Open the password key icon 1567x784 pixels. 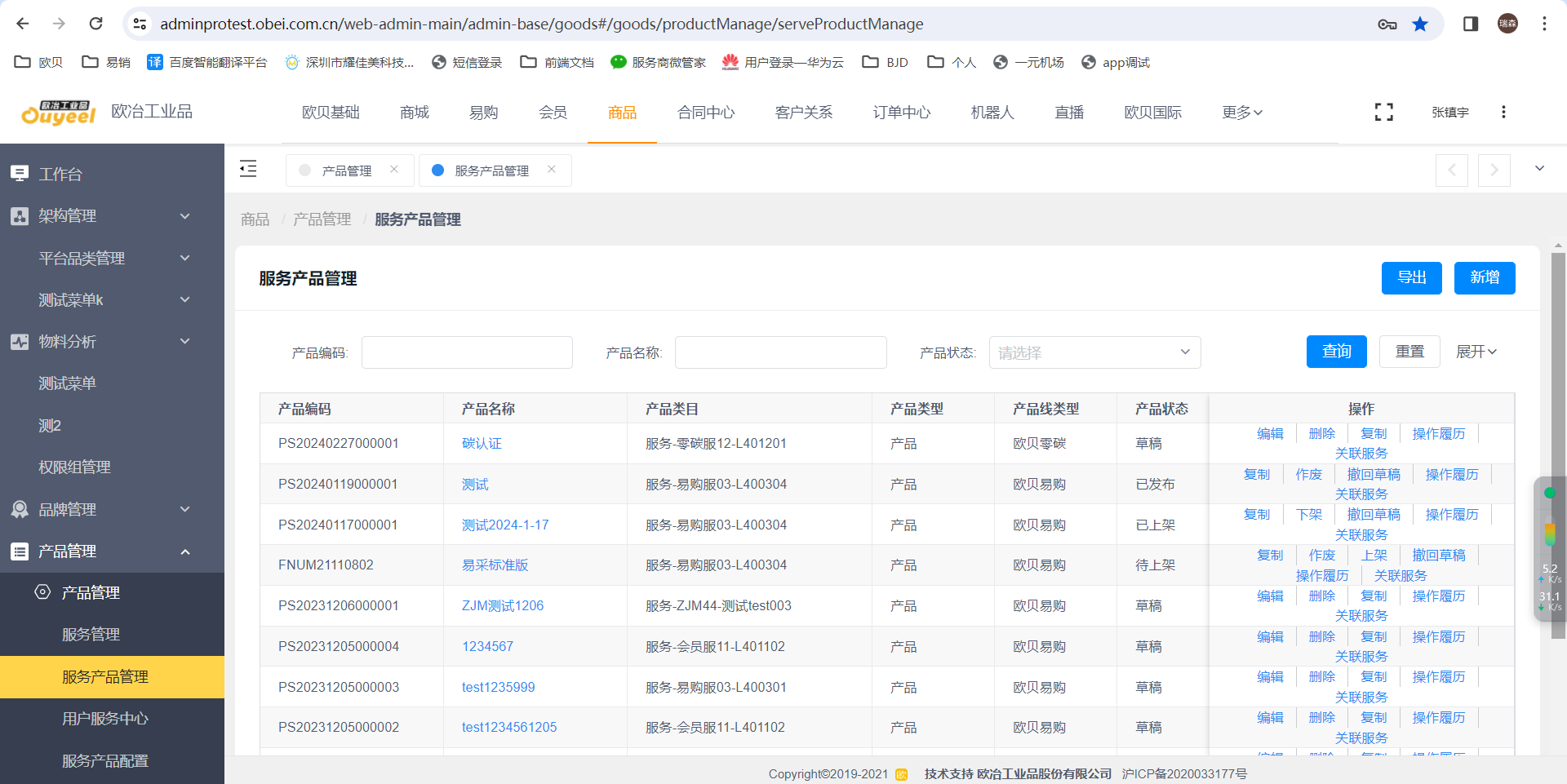[1387, 24]
